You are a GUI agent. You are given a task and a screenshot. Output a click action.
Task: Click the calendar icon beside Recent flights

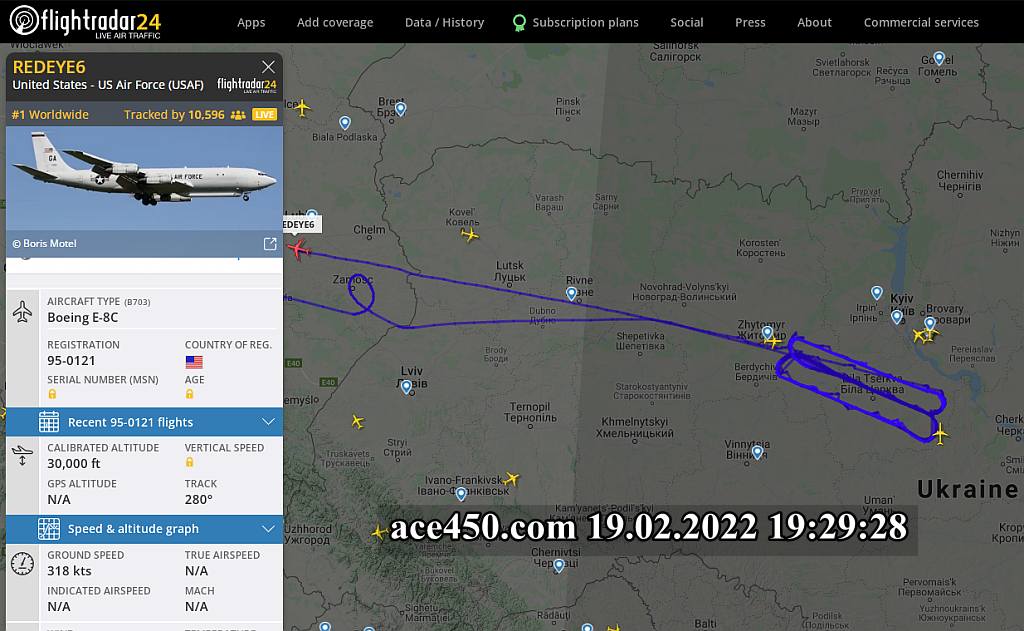tap(49, 422)
